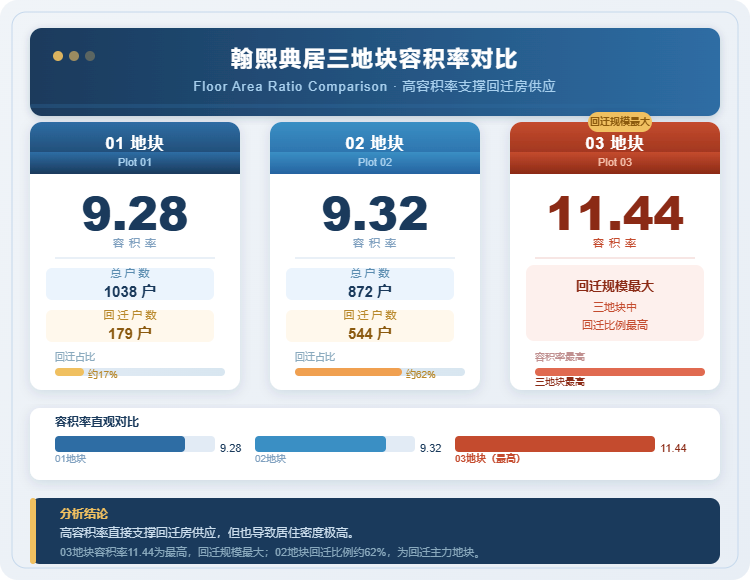Click the 03地块（最高）comparison bar
Image resolution: width=750 pixels, height=580 pixels.
coord(555,444)
